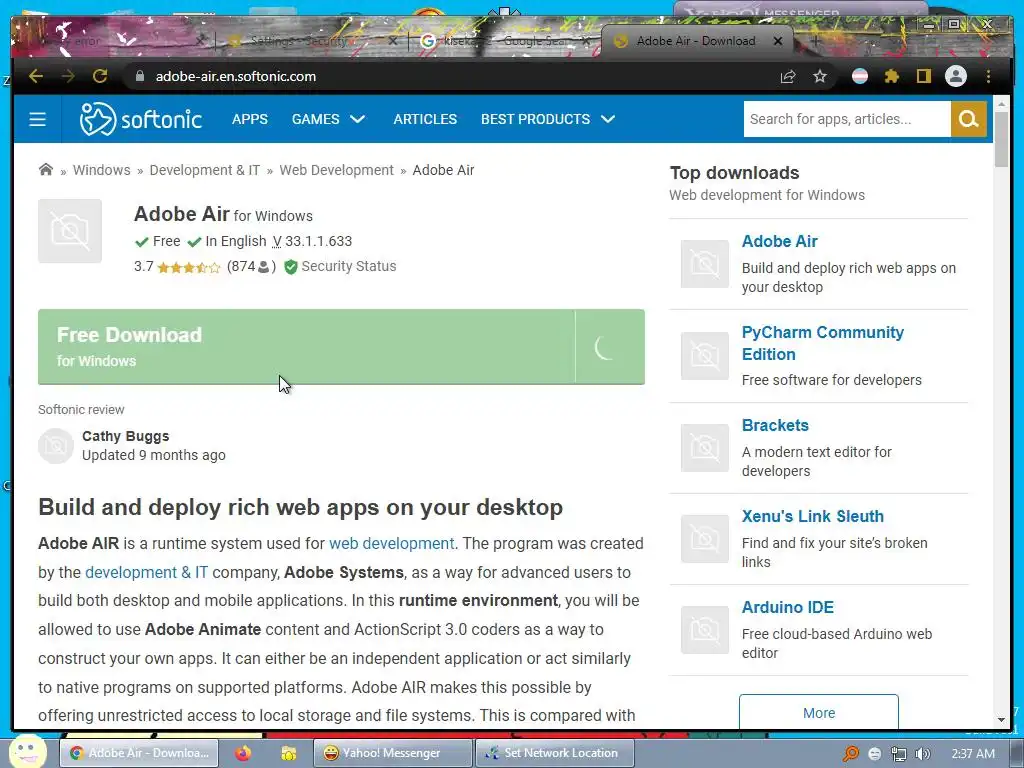Reload the page with the refresh icon
Image resolution: width=1024 pixels, height=768 pixels.
pos(100,76)
